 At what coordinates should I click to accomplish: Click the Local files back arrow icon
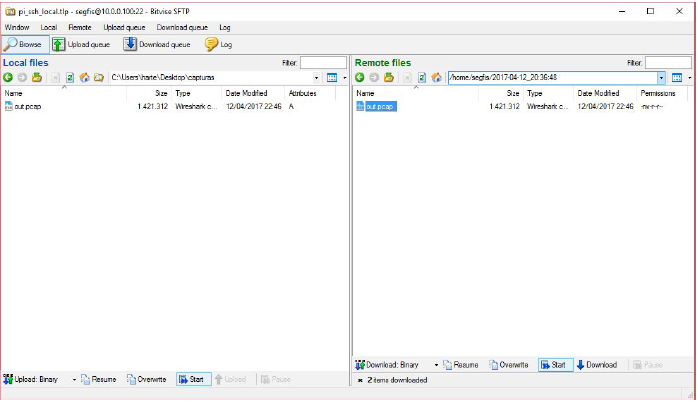click(x=8, y=77)
